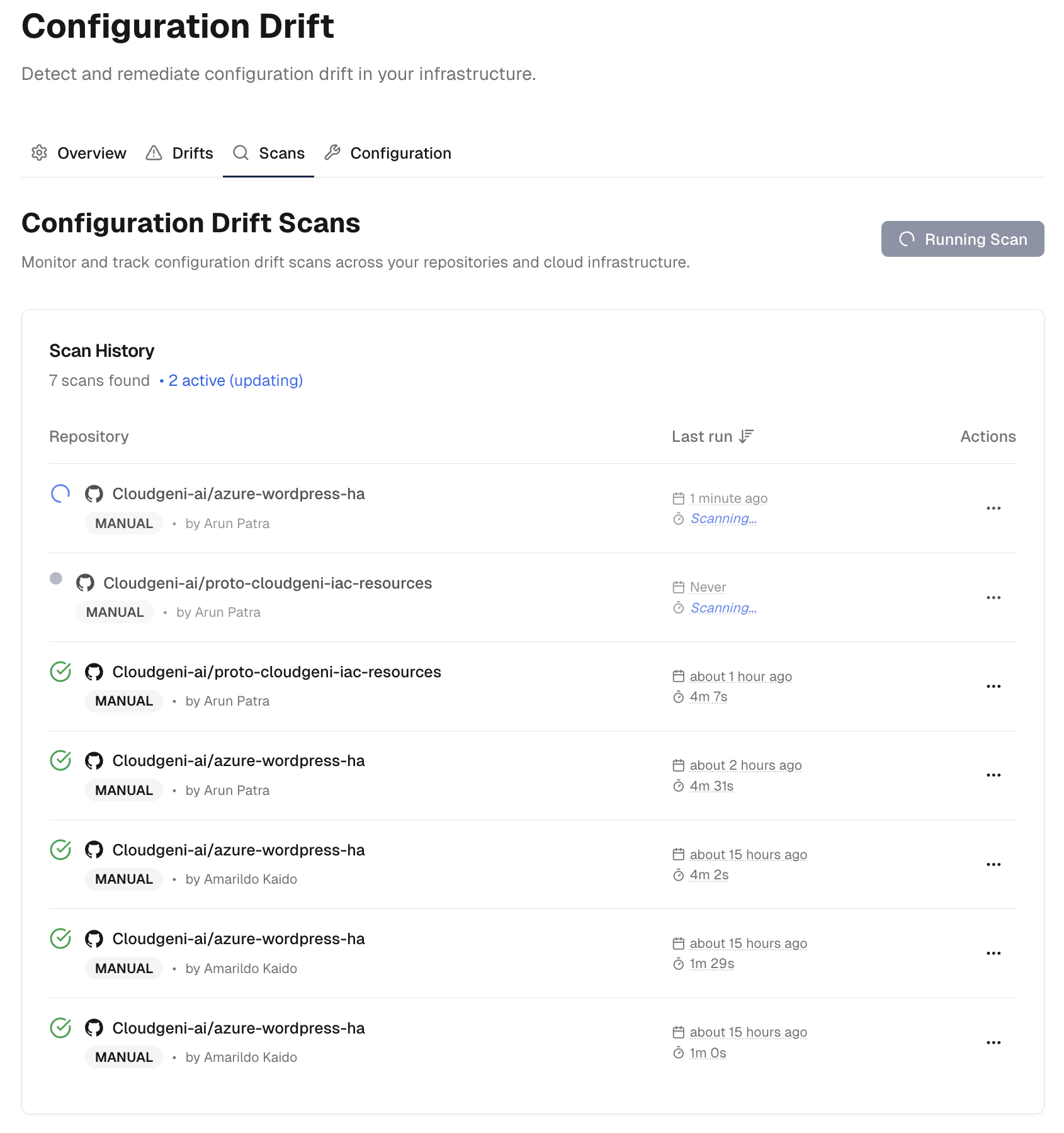Click the timer icon beside 1m 29s
This screenshot has width=1064, height=1133.
pos(678,964)
